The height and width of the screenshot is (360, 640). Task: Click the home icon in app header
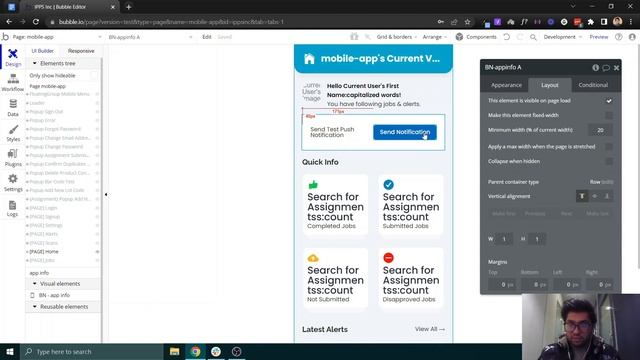coord(309,59)
